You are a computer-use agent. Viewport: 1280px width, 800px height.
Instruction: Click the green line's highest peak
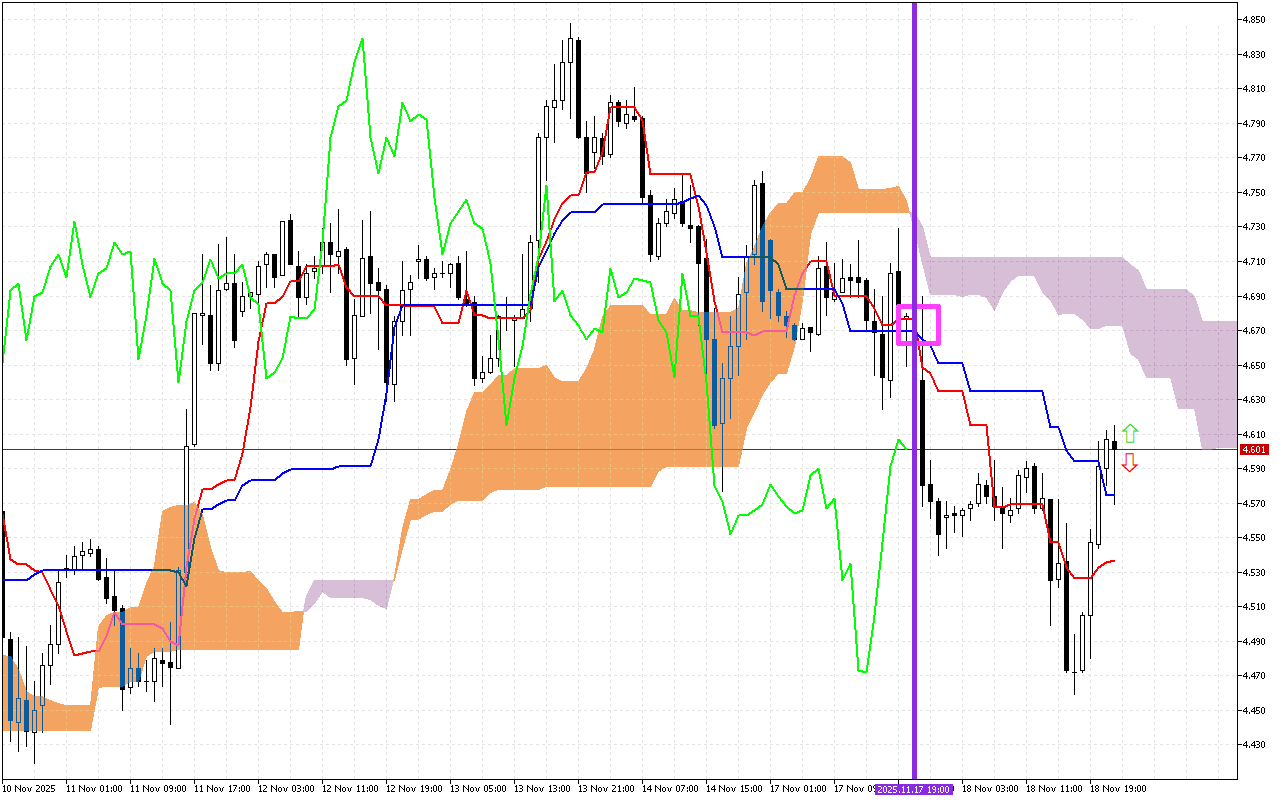point(361,39)
